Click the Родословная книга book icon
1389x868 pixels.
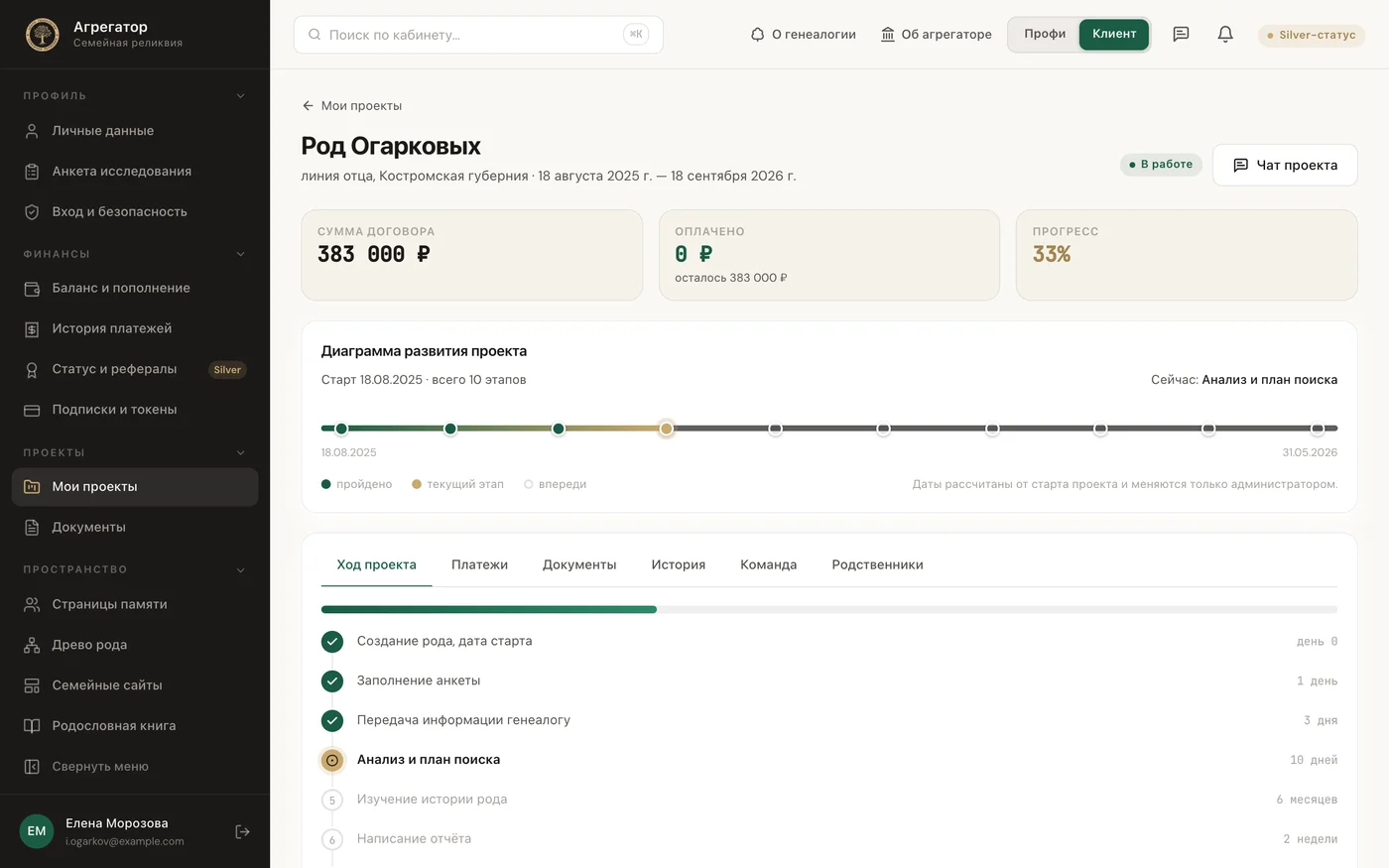[32, 726]
